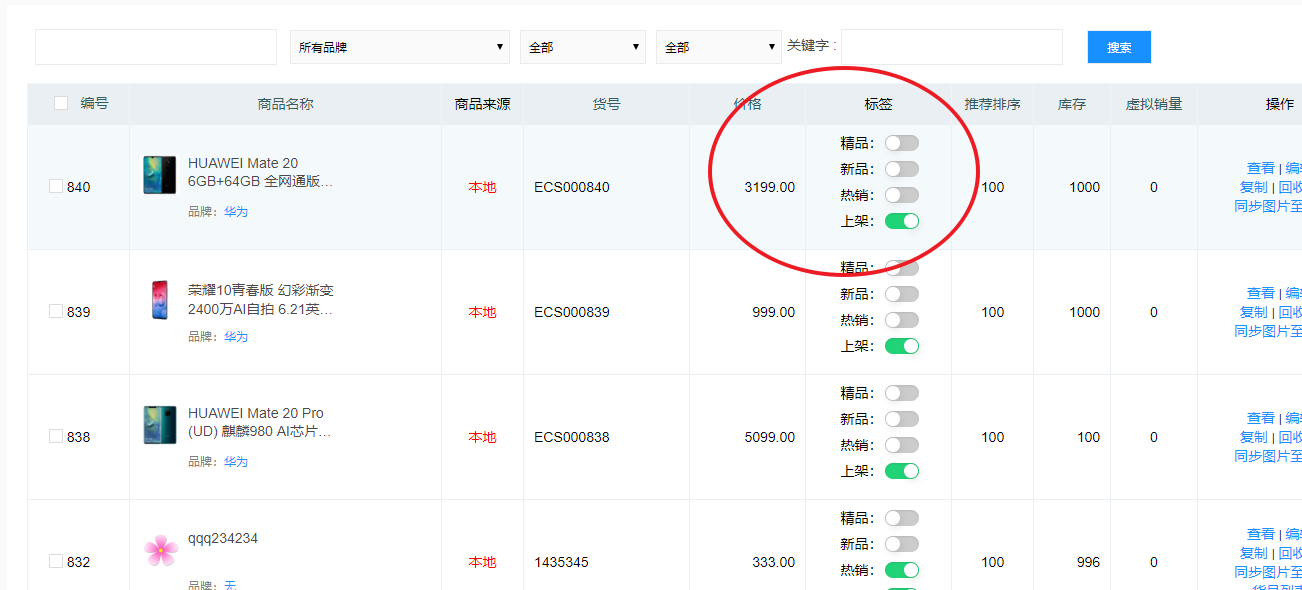This screenshot has width=1302, height=590.
Task: Click the 推荐排序 column header
Action: (x=992, y=104)
